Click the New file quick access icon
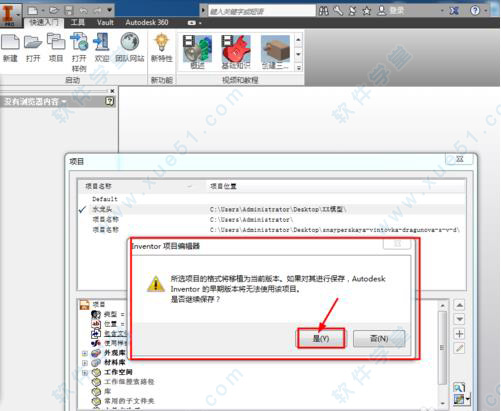 (32, 11)
